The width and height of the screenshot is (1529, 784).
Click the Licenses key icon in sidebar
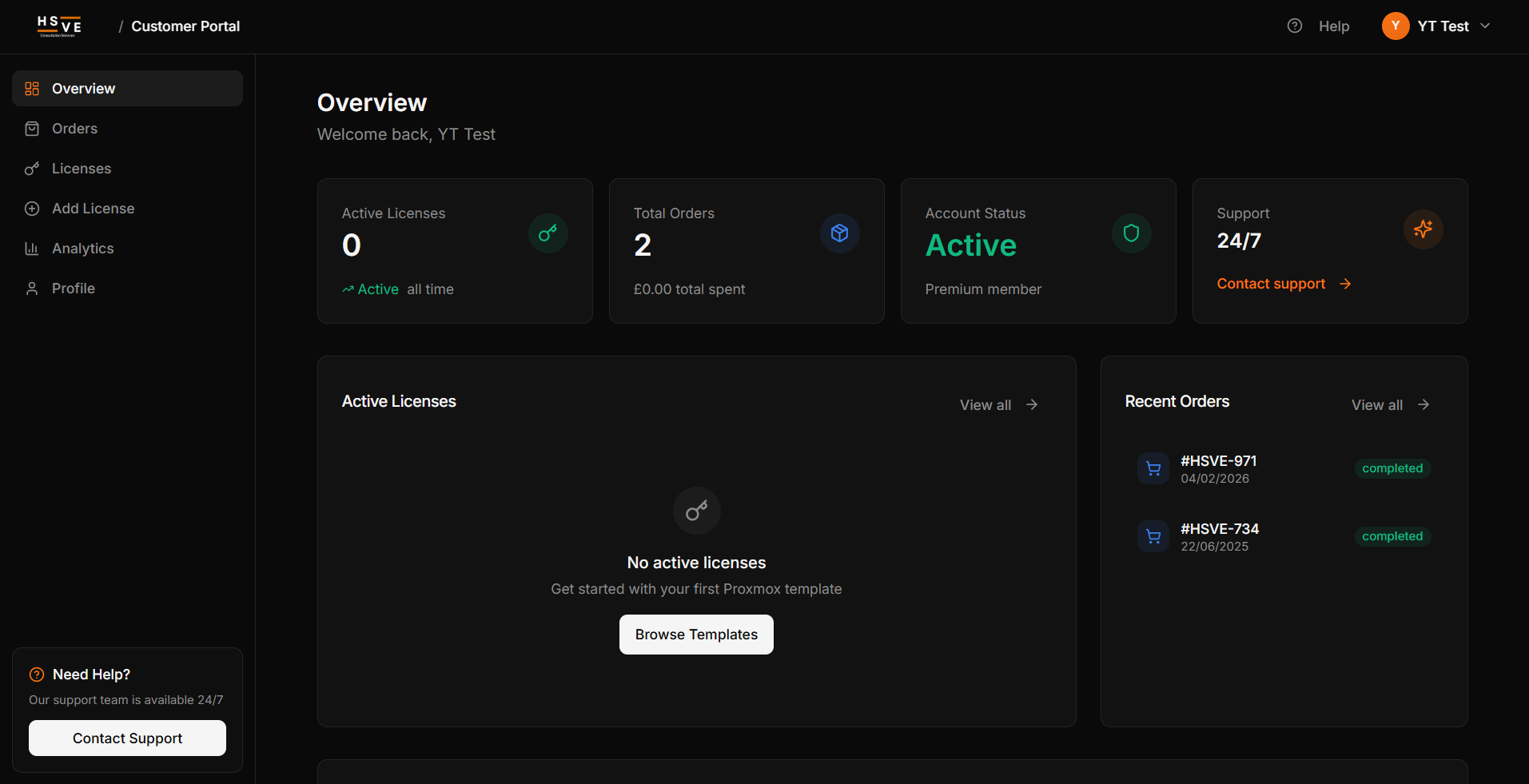32,169
